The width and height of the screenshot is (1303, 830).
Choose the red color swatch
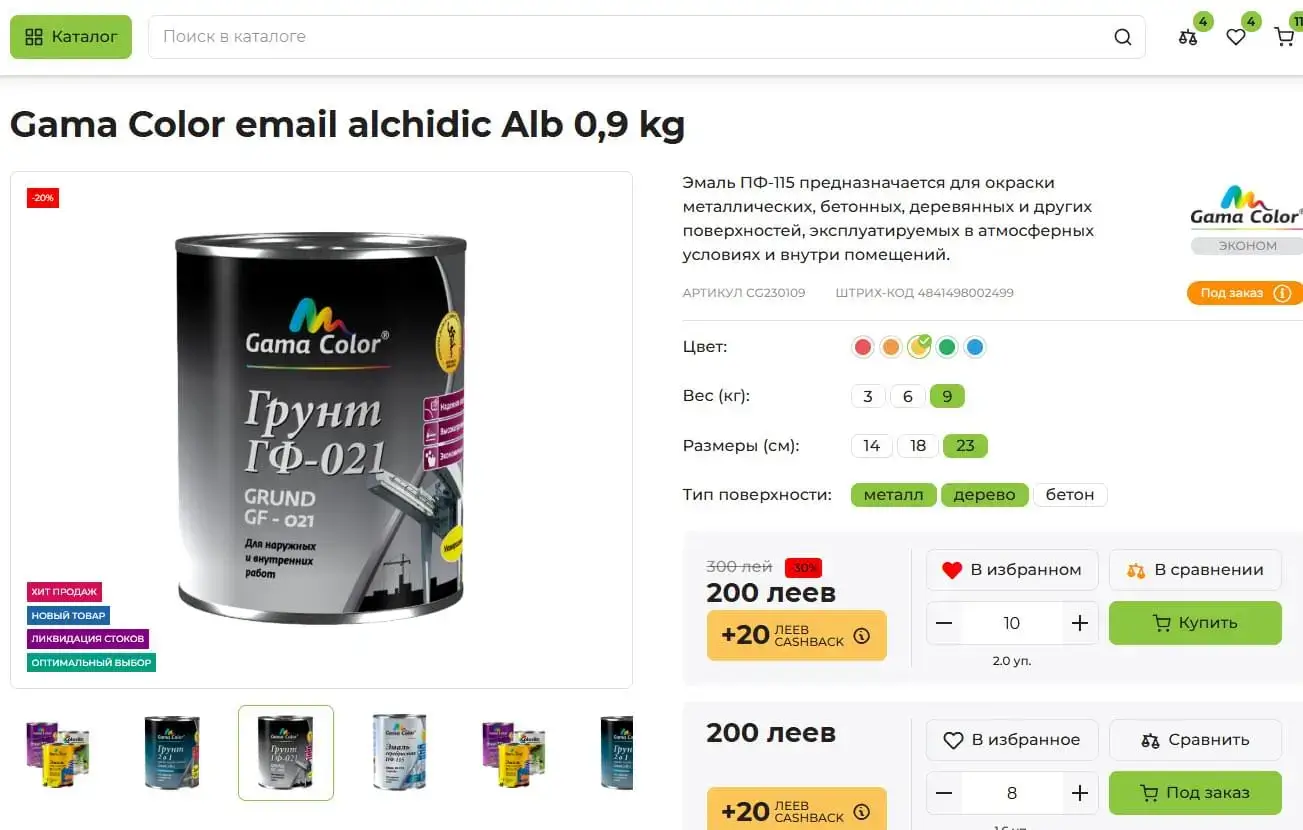pos(863,347)
